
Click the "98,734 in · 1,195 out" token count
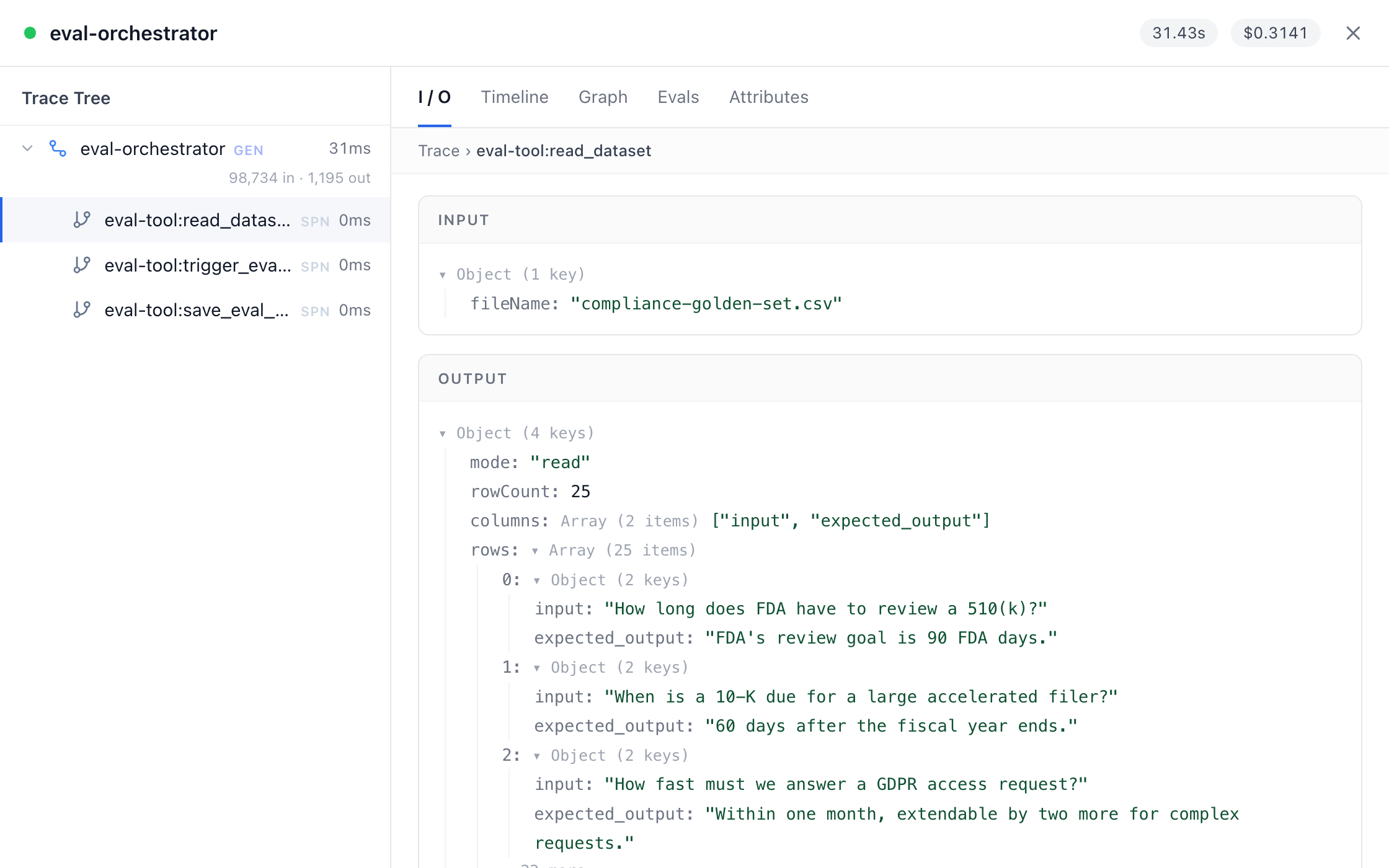pos(300,178)
